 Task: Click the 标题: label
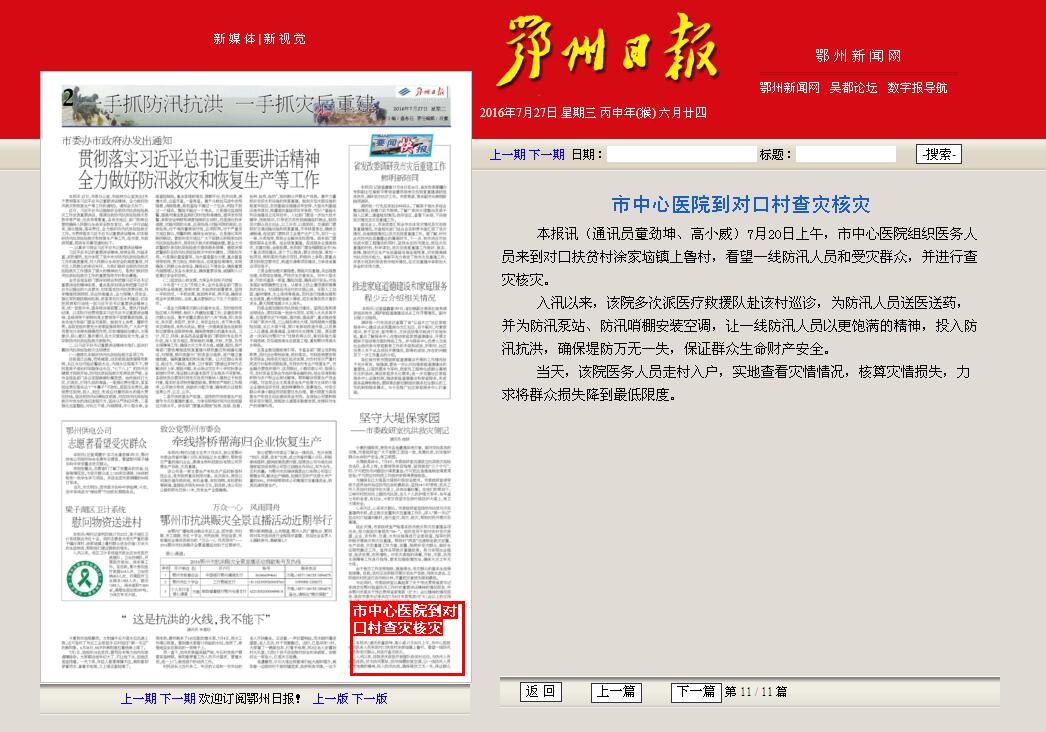tap(775, 154)
